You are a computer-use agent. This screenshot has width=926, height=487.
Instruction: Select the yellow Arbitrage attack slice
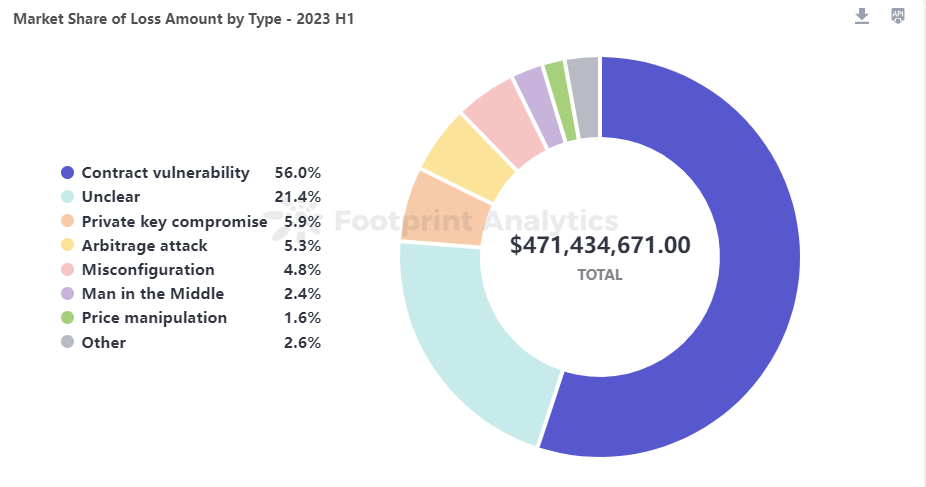tap(469, 158)
